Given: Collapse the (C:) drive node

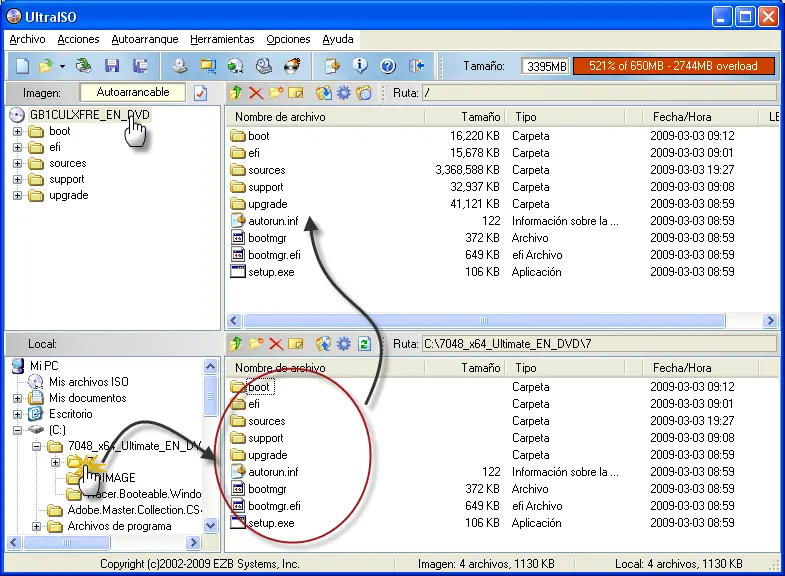Looking at the screenshot, I should pyautogui.click(x=18, y=430).
